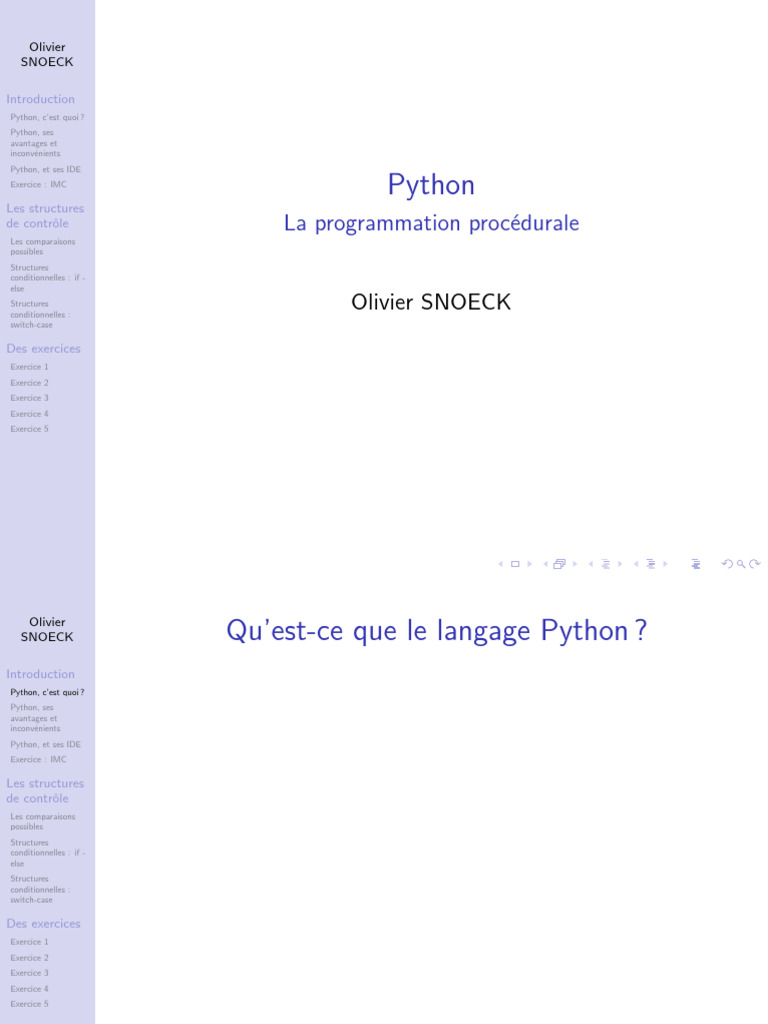Image resolution: width=768 pixels, height=1024 pixels.
Task: Open "Structures conditionnelles : switch-case" in title slide sidebar
Action: 40,314
